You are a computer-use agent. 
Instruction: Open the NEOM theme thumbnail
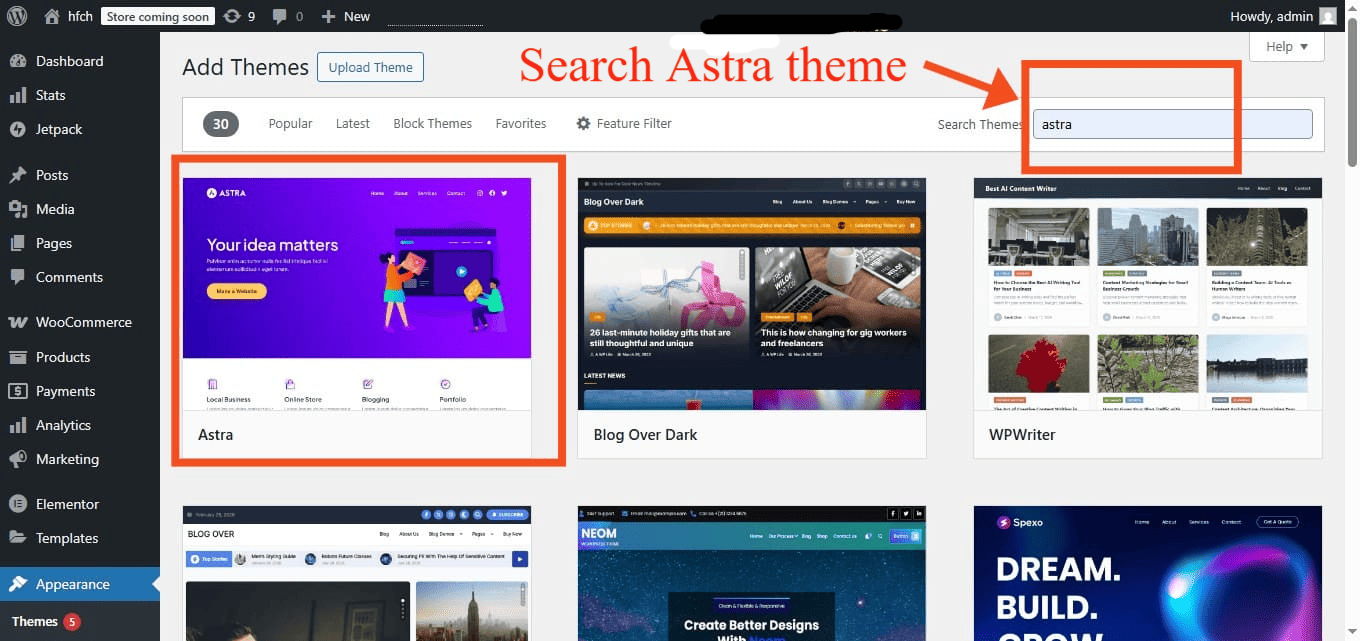(752, 573)
